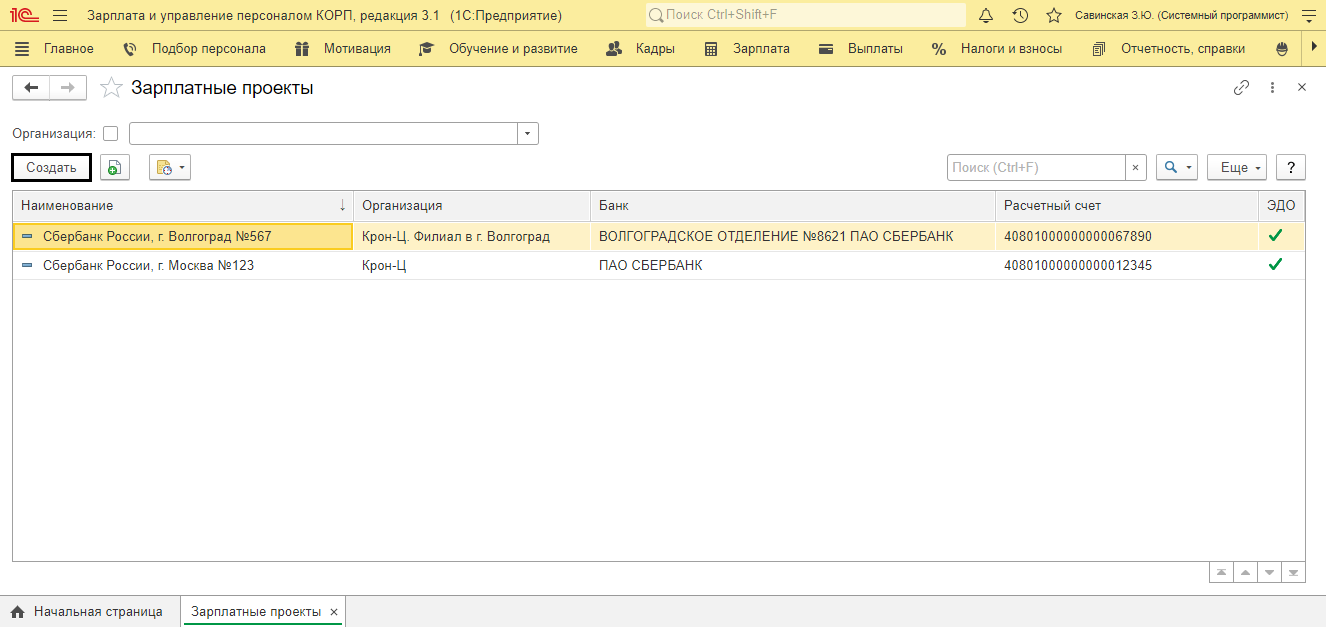Create new item by copying icon

point(115,168)
